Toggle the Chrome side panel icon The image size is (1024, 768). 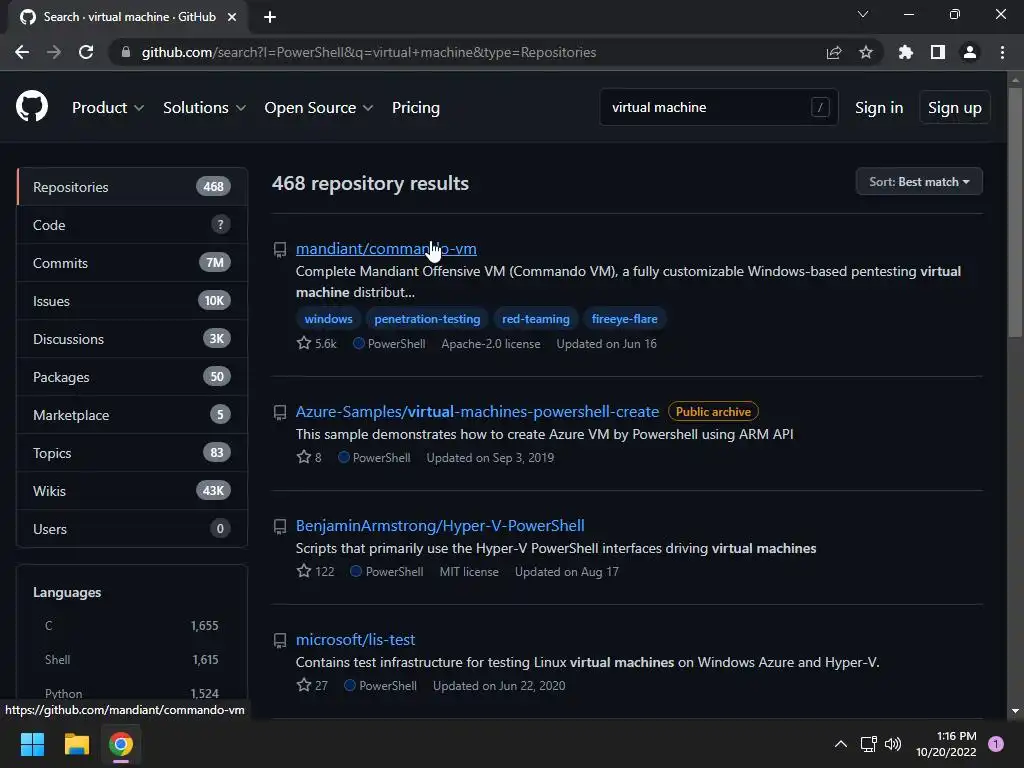pos(938,52)
